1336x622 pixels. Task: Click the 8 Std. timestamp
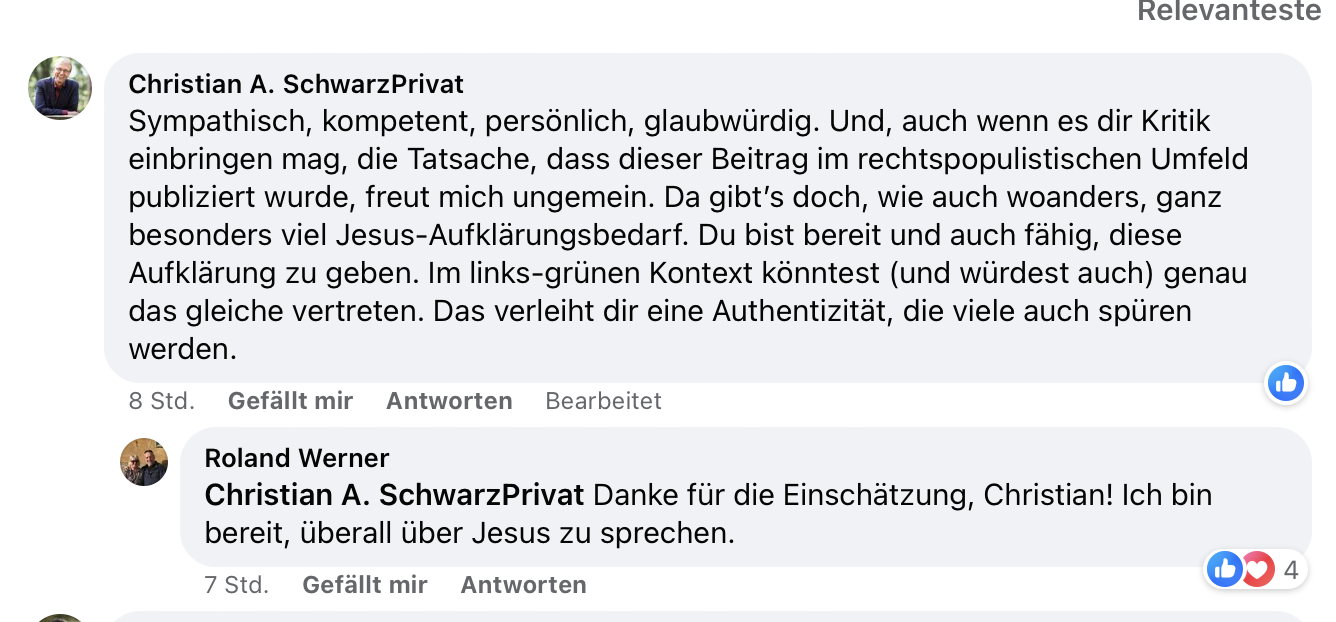pyautogui.click(x=161, y=401)
